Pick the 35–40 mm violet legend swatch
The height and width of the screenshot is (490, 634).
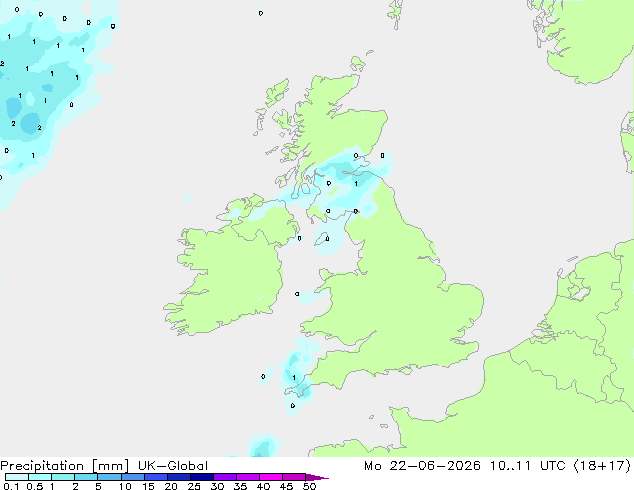click(247, 477)
